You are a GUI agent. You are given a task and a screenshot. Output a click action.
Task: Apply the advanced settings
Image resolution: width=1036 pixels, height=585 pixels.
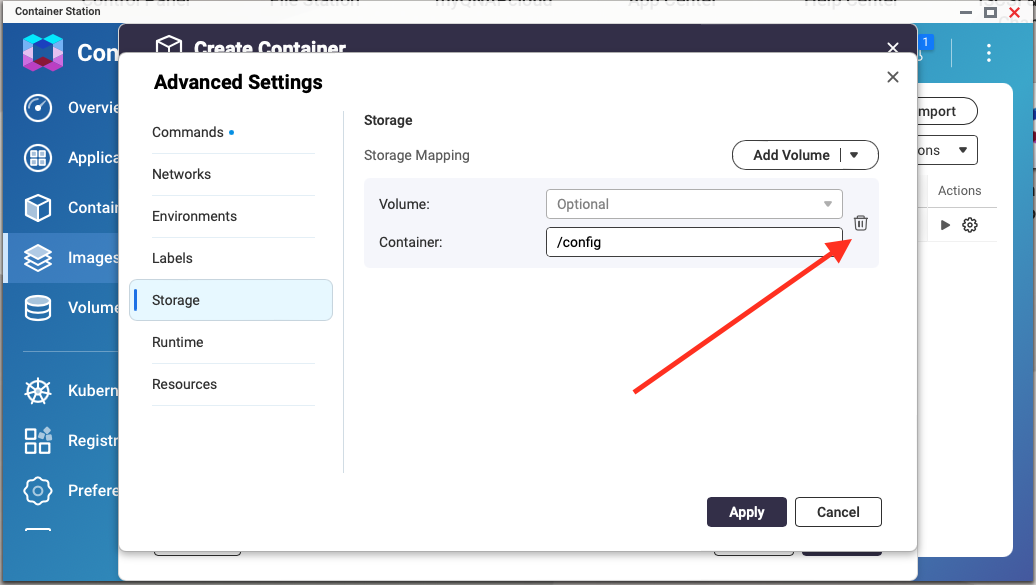(x=747, y=512)
